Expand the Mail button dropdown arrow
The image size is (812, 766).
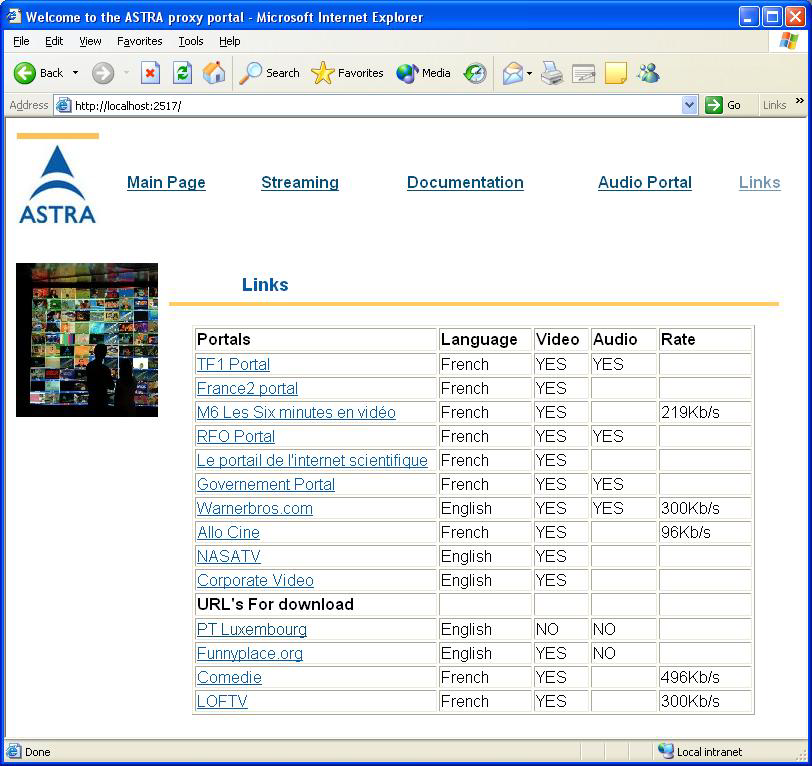(x=529, y=73)
